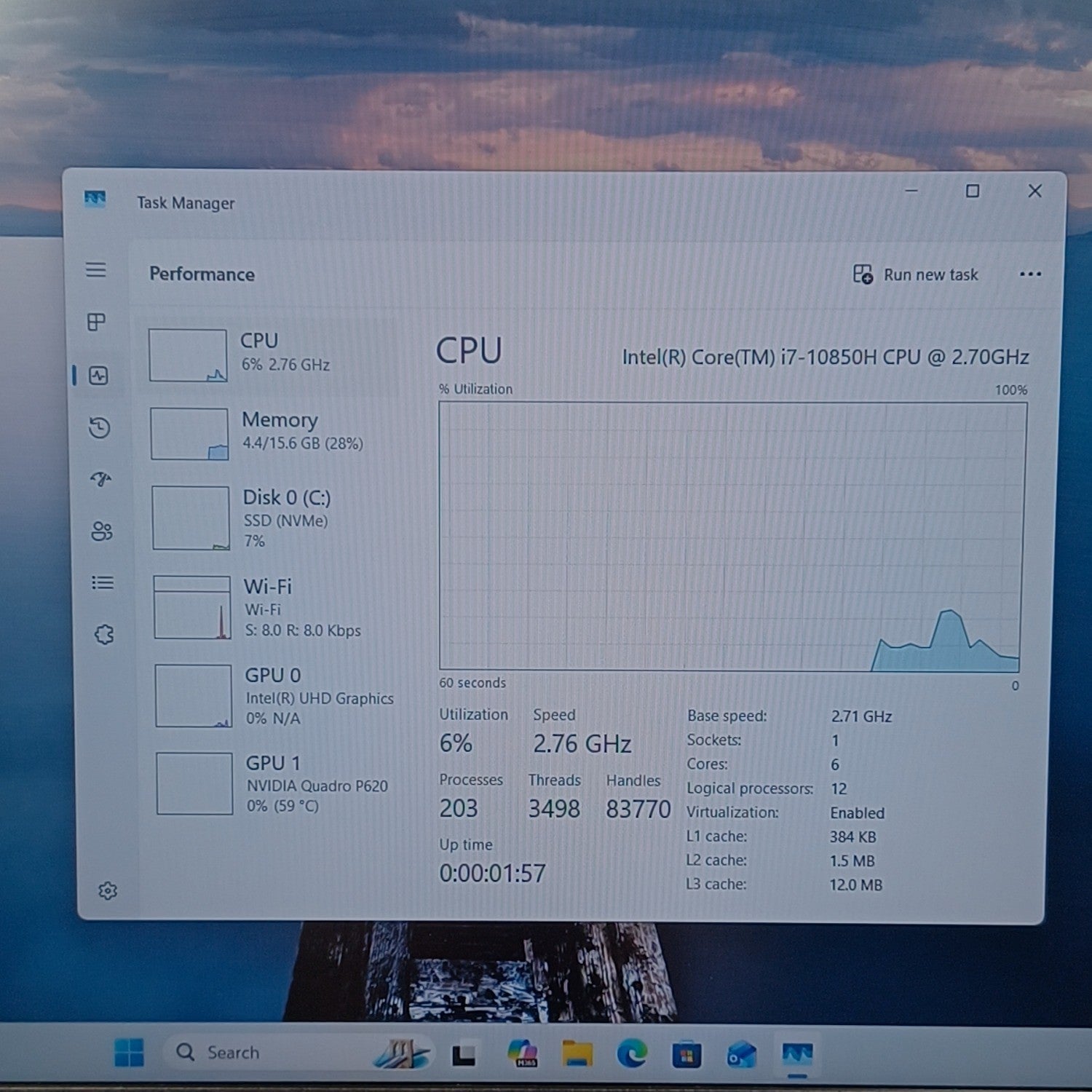1092x1092 pixels.
Task: Click the Up time value 0:00:01:57
Action: pos(492,873)
